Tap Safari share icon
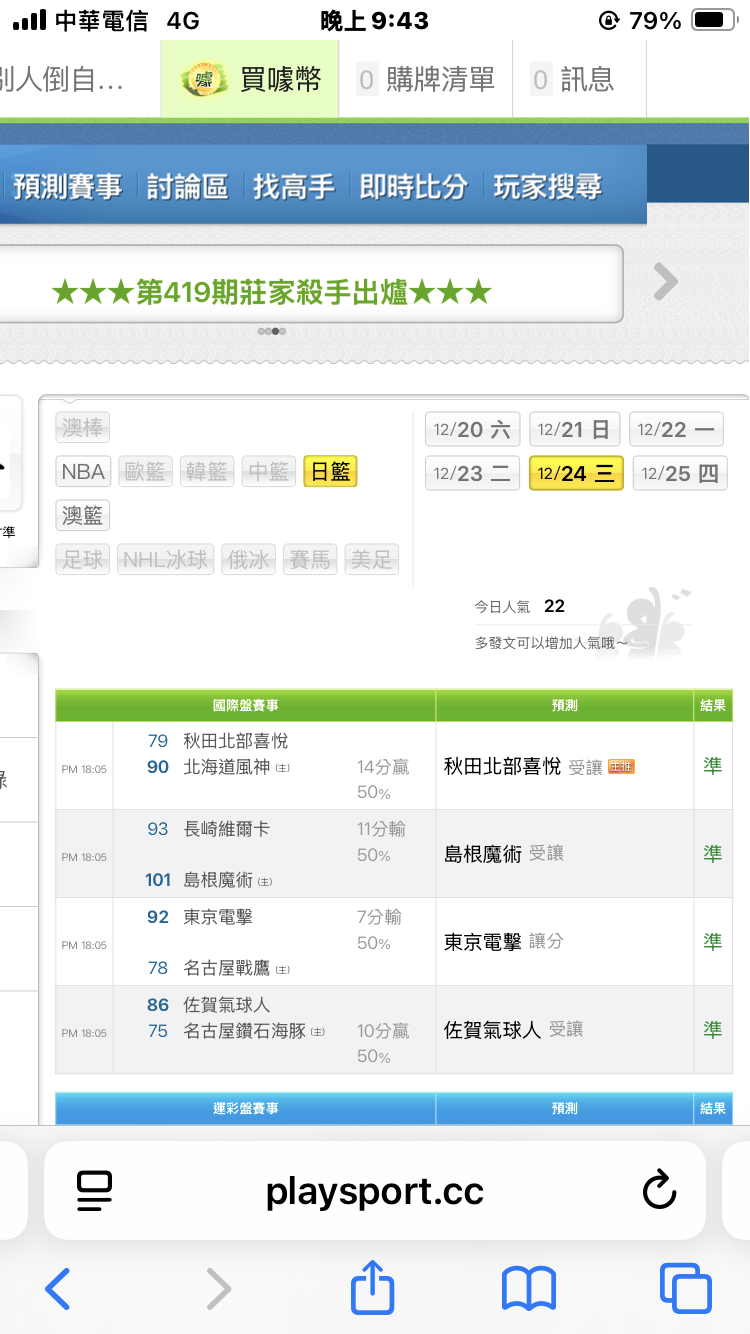 pos(372,1288)
